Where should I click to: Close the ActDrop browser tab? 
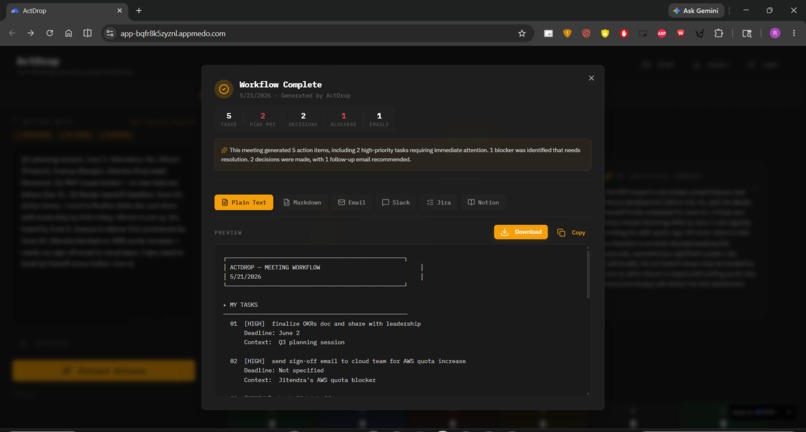(x=120, y=10)
